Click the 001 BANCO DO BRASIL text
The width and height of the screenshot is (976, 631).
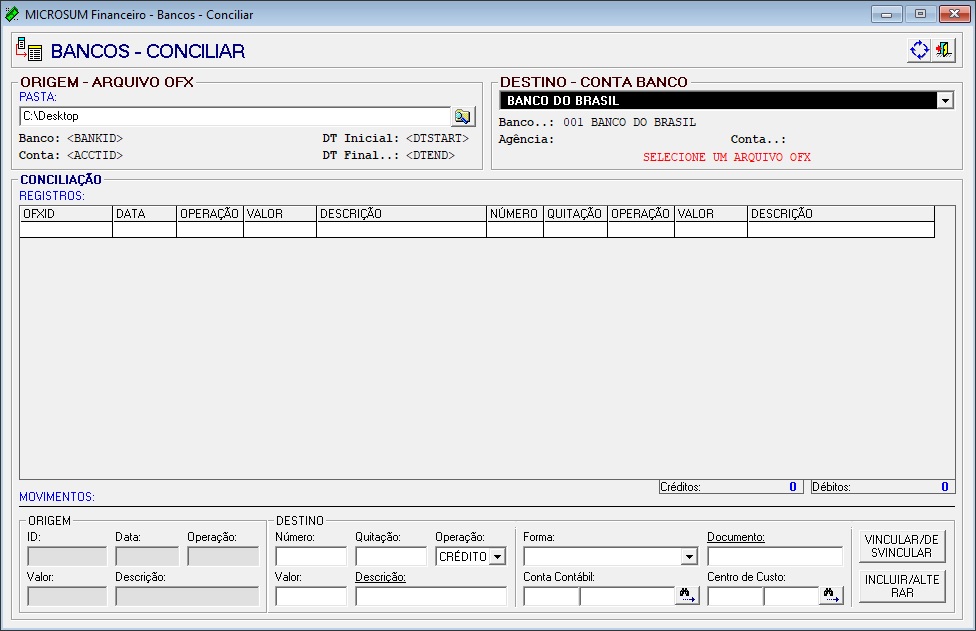click(x=629, y=122)
